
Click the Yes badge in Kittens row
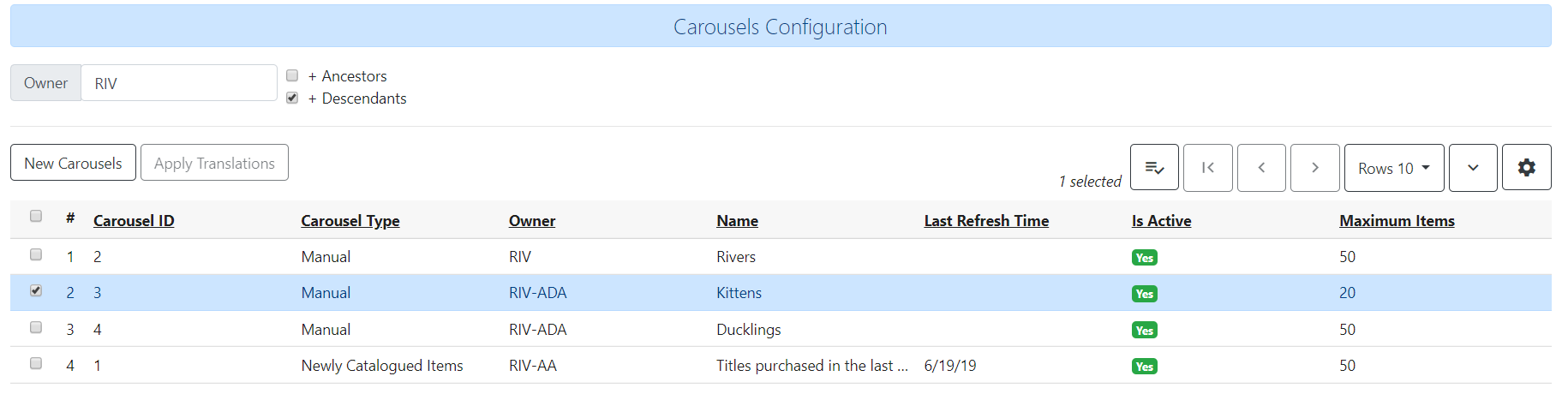point(1144,294)
